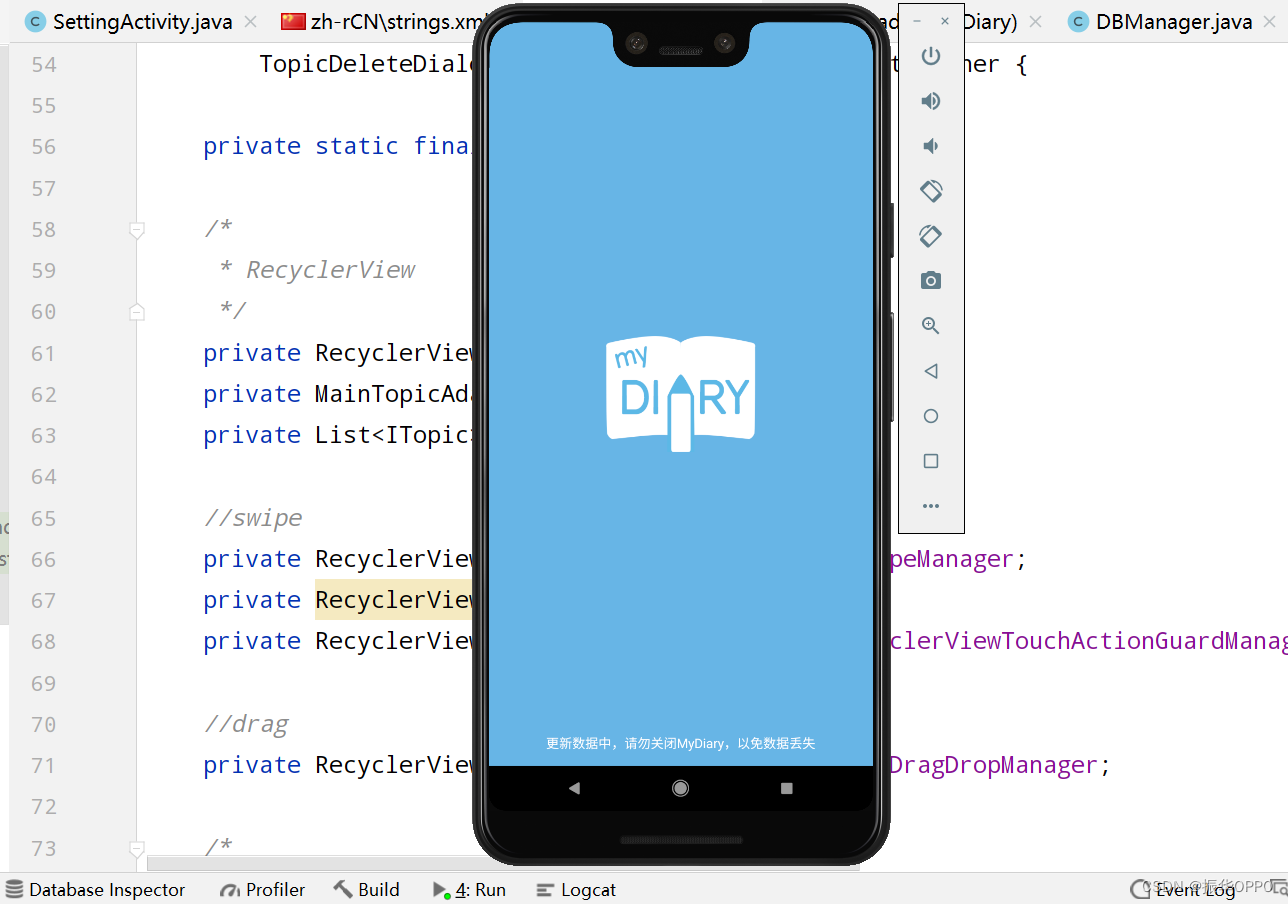Collapse comment block fold marker at line 58
Screen dimensions: 1288x904
pyautogui.click(x=137, y=230)
